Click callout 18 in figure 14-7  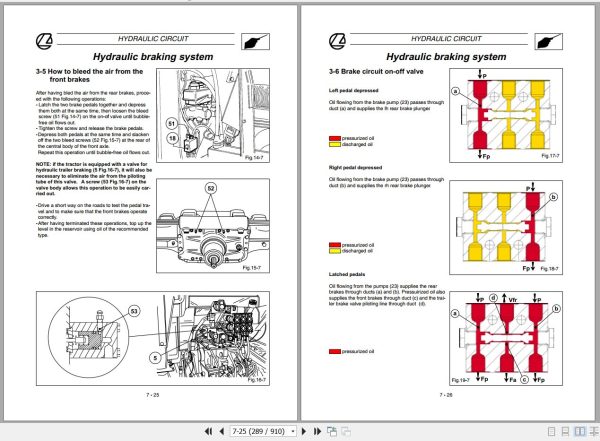tap(172, 138)
